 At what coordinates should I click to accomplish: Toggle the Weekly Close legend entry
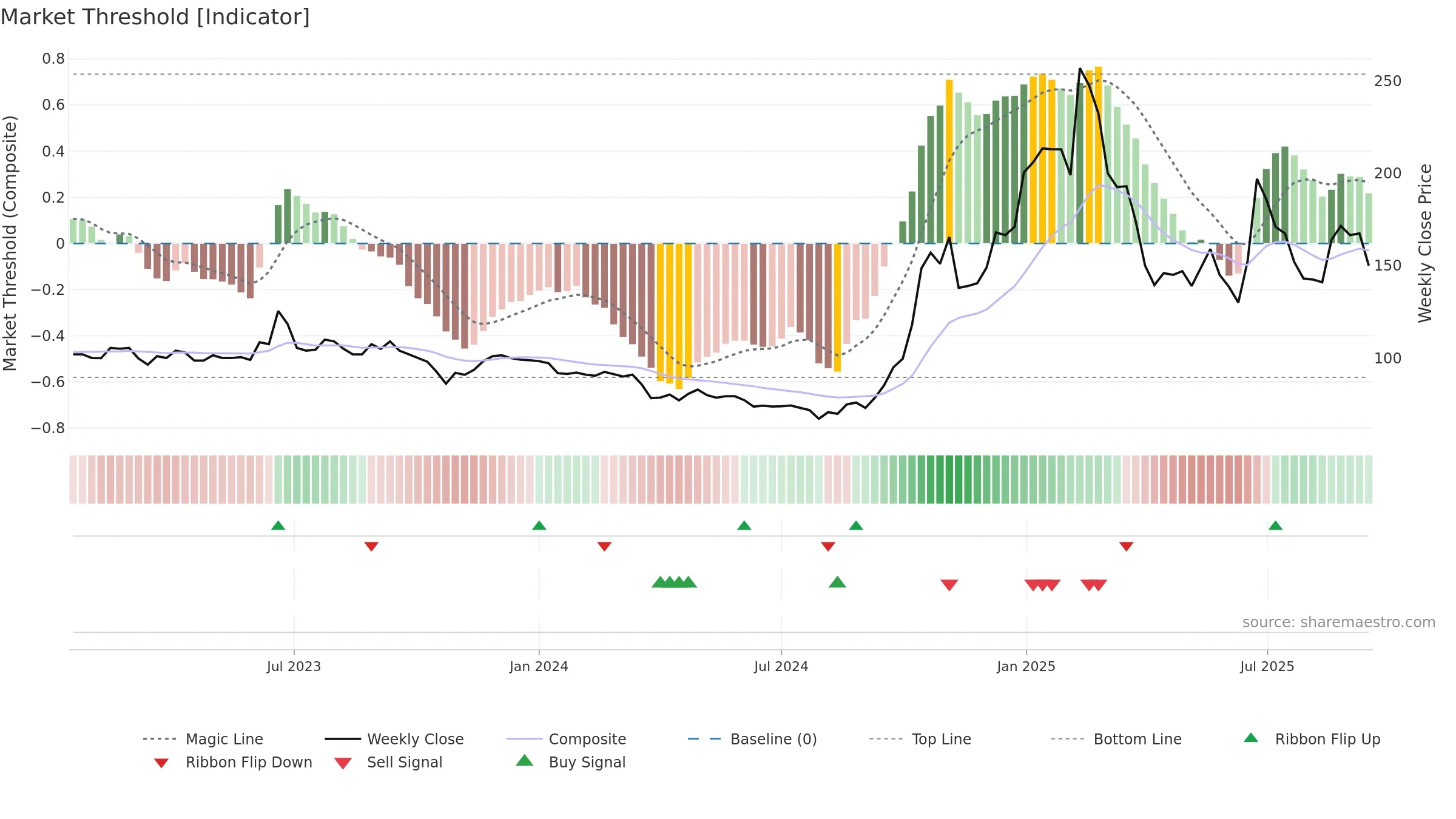coord(394,739)
